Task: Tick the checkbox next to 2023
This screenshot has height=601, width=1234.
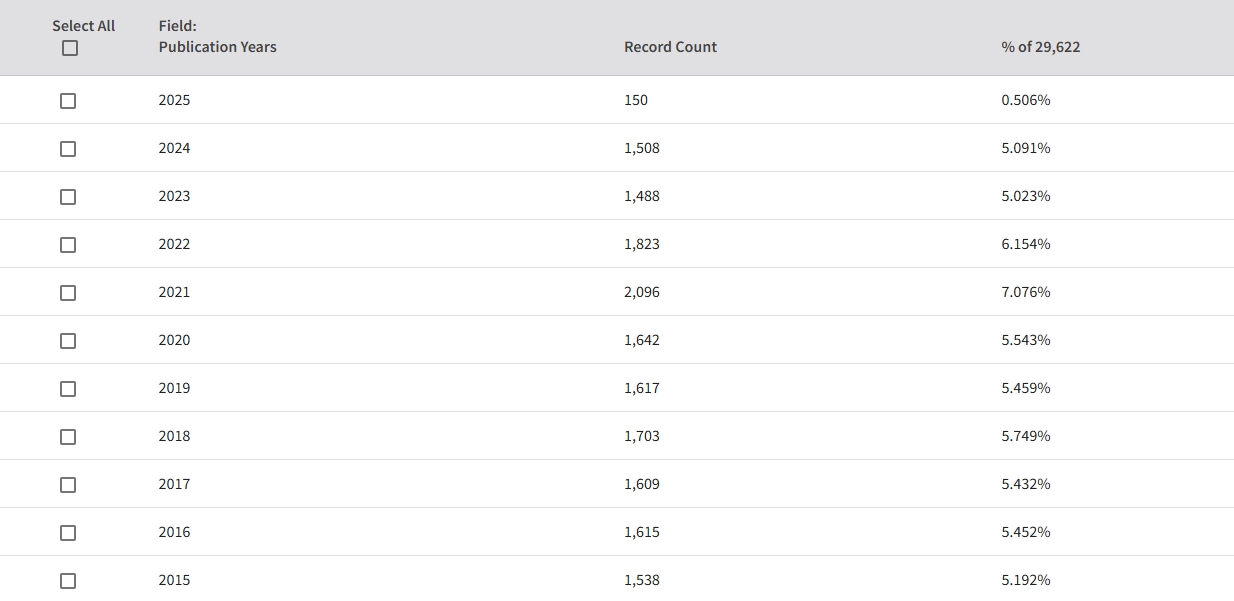Action: pos(68,197)
